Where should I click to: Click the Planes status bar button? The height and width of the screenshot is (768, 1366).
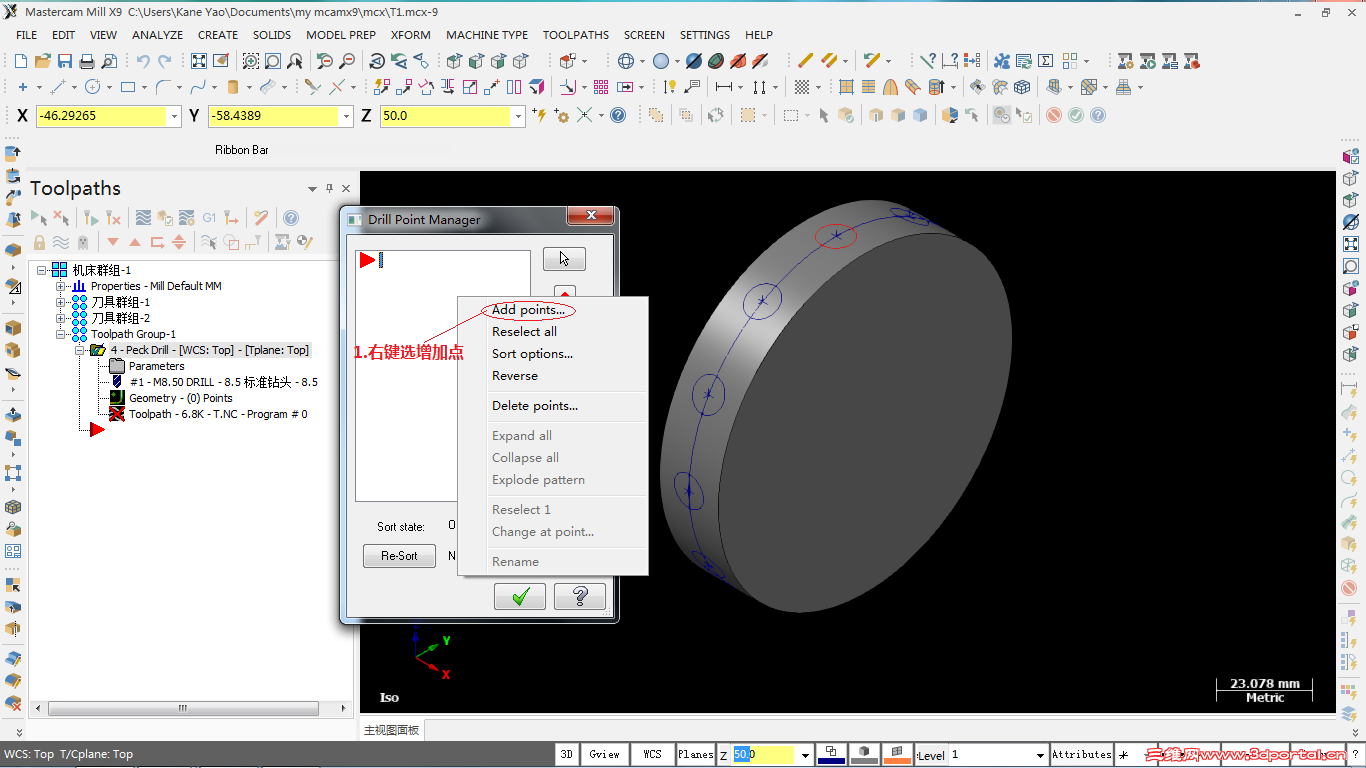point(695,754)
